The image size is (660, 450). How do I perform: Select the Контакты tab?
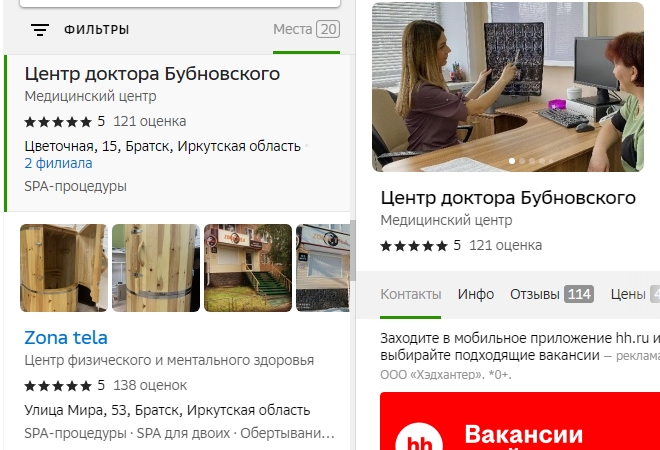[410, 294]
